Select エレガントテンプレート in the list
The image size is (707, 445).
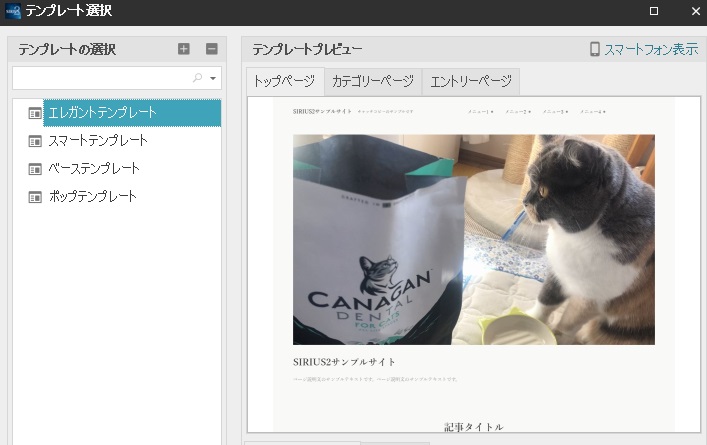point(132,113)
